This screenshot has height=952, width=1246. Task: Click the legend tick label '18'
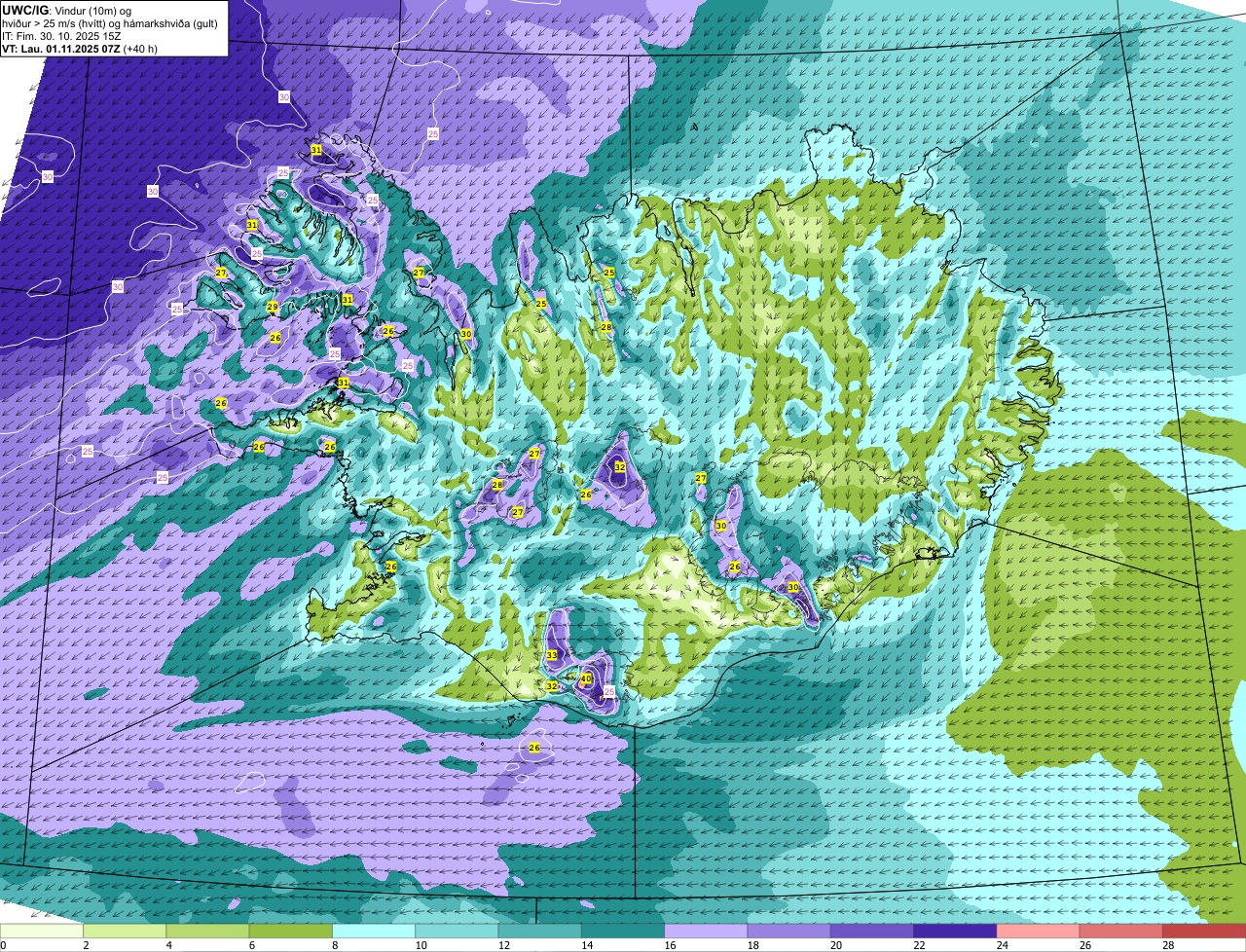click(751, 945)
